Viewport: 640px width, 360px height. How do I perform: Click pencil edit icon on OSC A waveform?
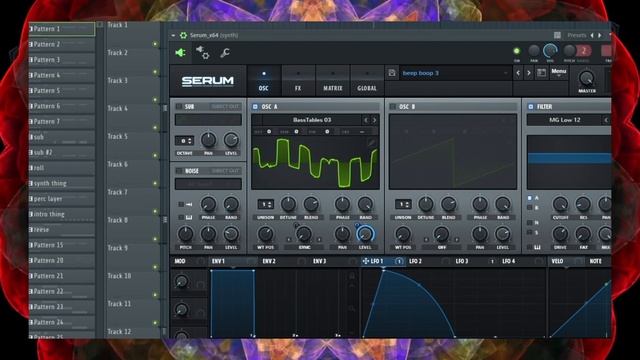point(371,142)
